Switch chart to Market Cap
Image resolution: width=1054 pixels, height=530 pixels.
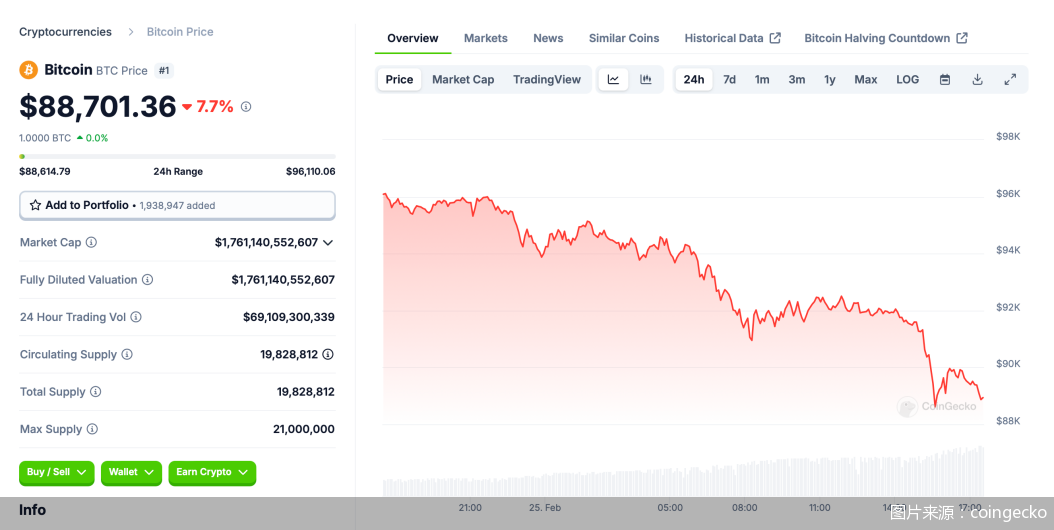[463, 80]
